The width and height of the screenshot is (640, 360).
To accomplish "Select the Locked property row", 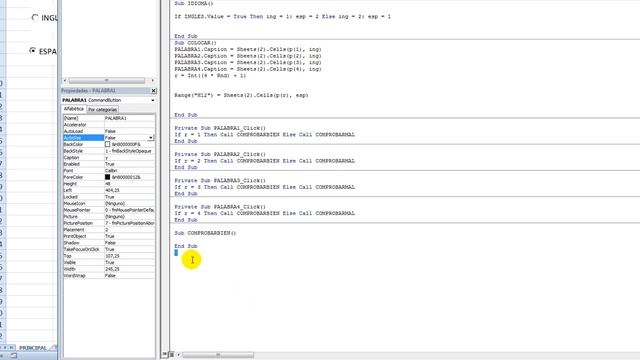I will [109, 197].
